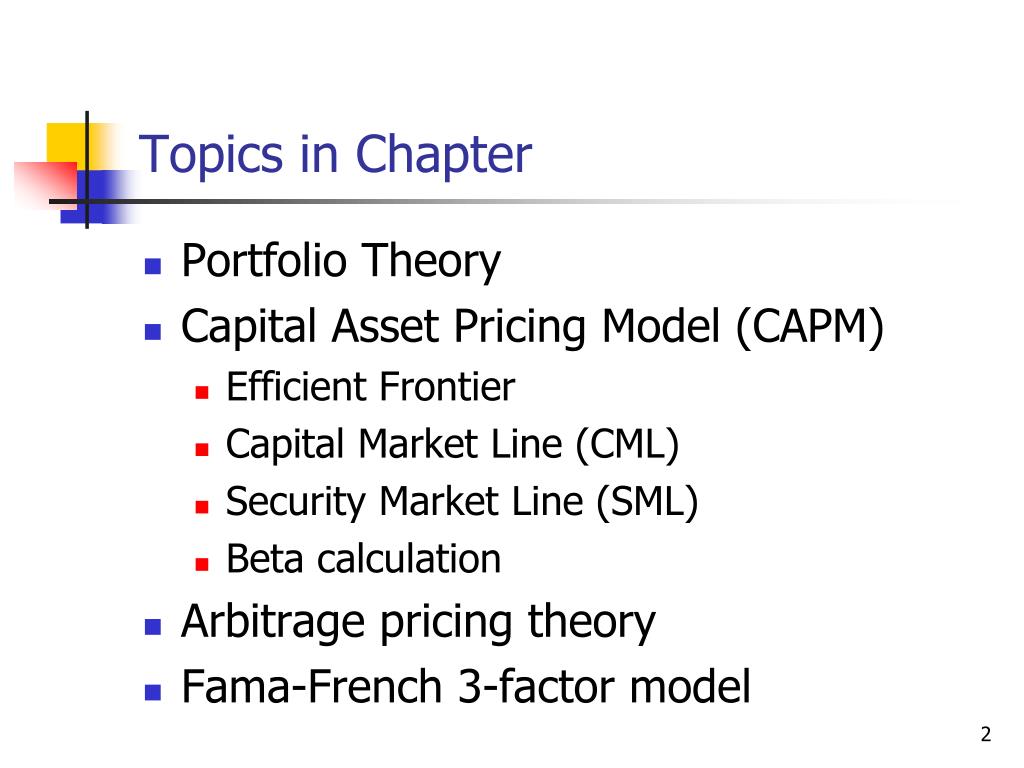The height and width of the screenshot is (768, 1024).
Task: Select the Beta calculation sub-bullet
Action: [363, 559]
